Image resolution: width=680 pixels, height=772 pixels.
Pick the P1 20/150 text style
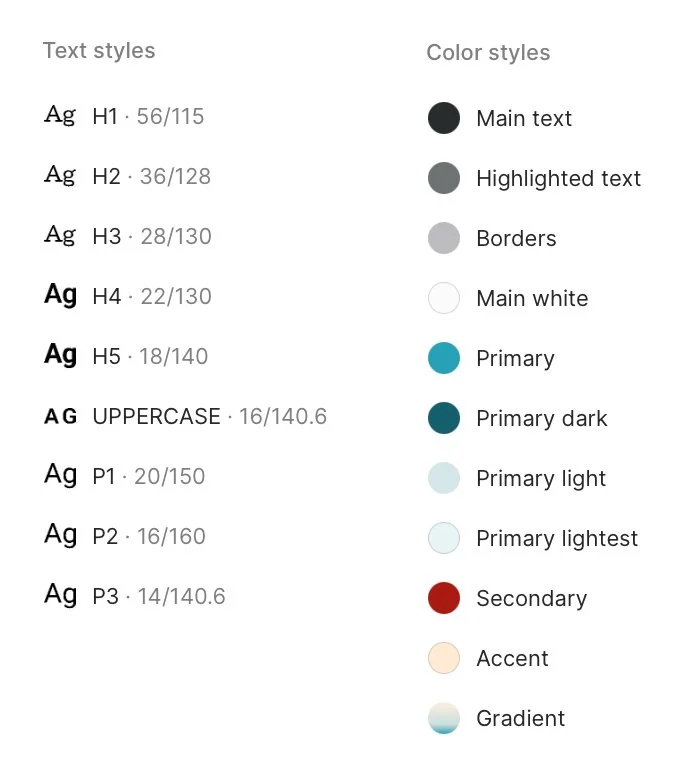(x=124, y=476)
